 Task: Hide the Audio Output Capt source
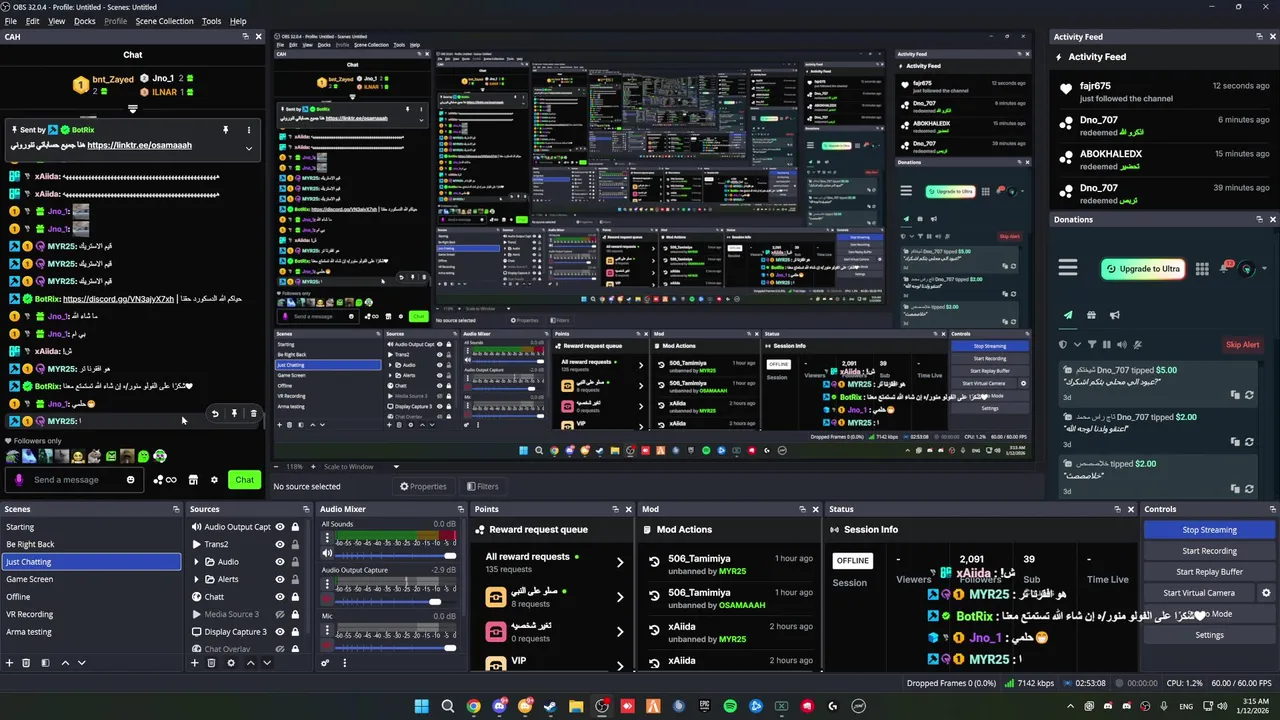(280, 527)
